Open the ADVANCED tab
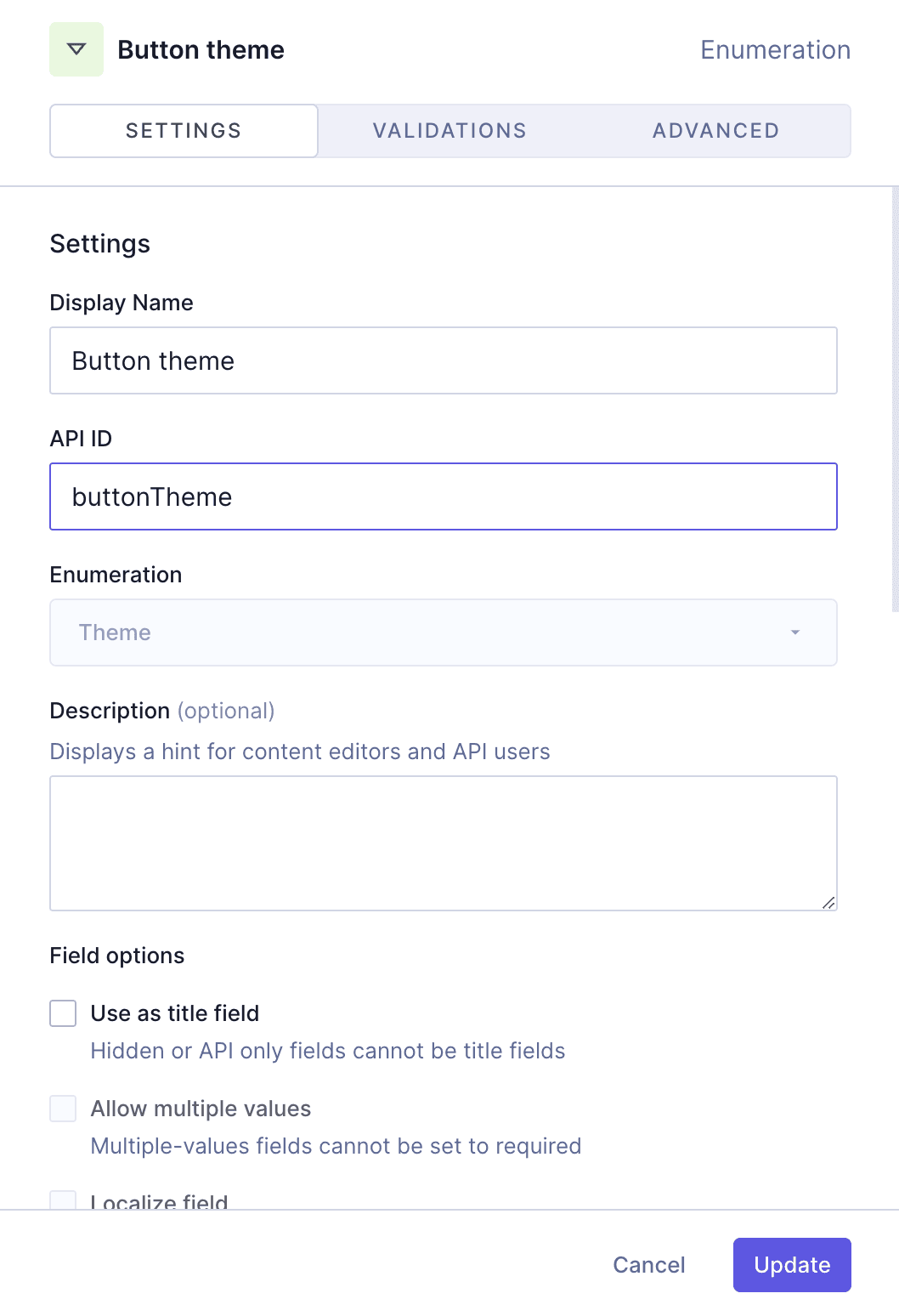The image size is (899, 1316). (x=715, y=130)
